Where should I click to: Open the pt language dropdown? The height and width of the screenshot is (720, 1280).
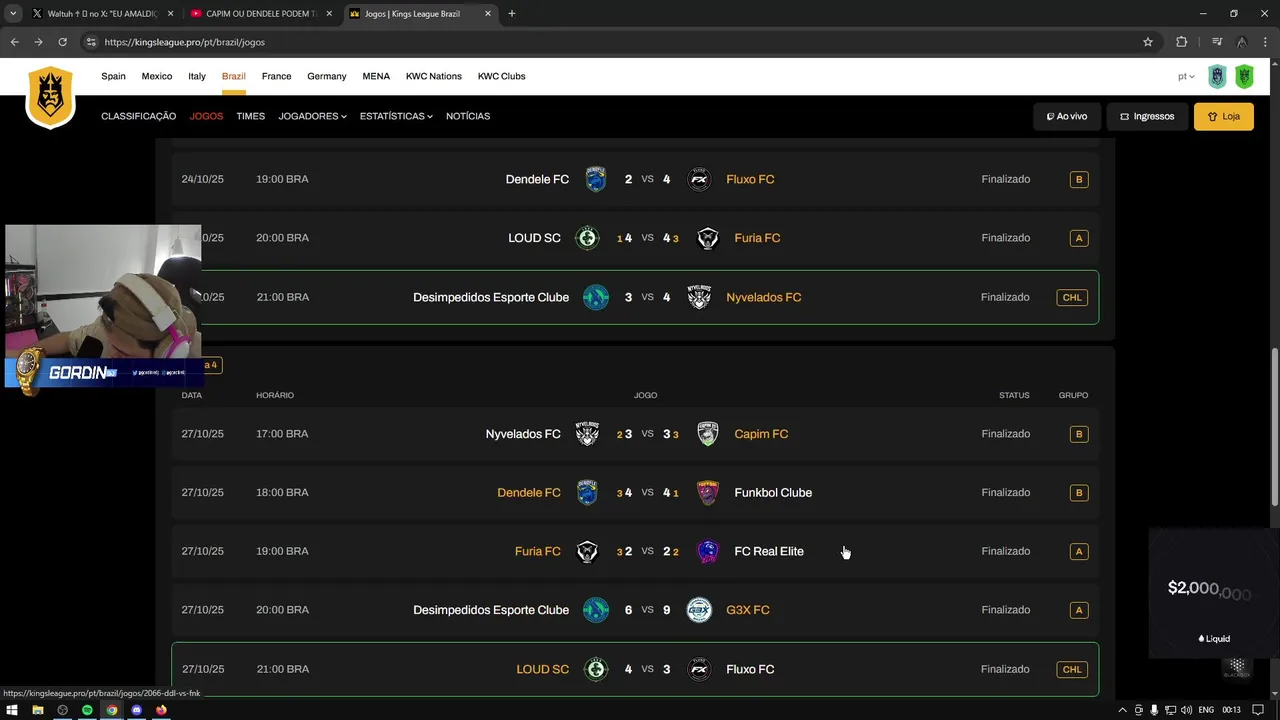tap(1186, 77)
